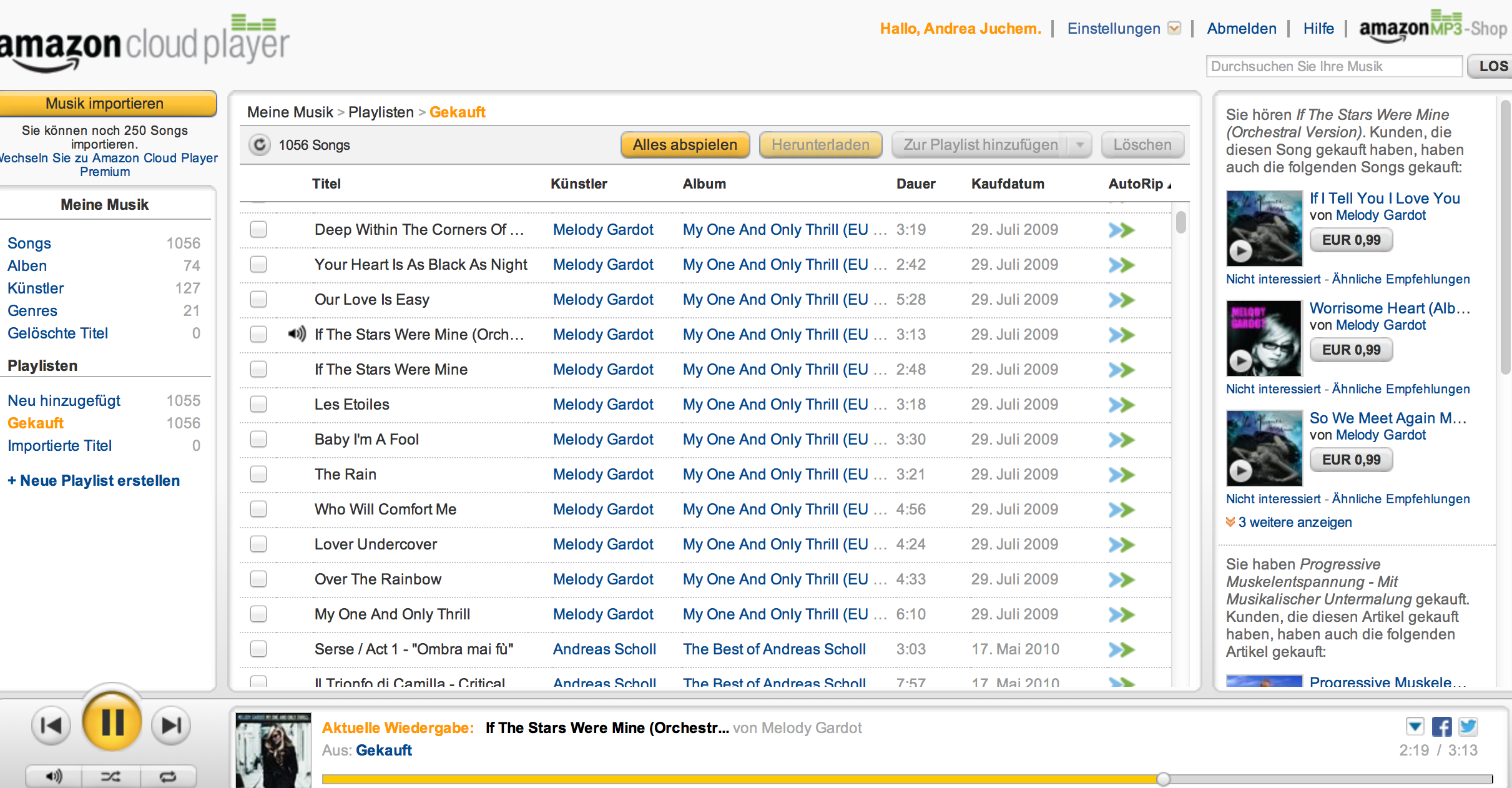
Task: Open Alben in the sidebar
Action: tap(27, 265)
